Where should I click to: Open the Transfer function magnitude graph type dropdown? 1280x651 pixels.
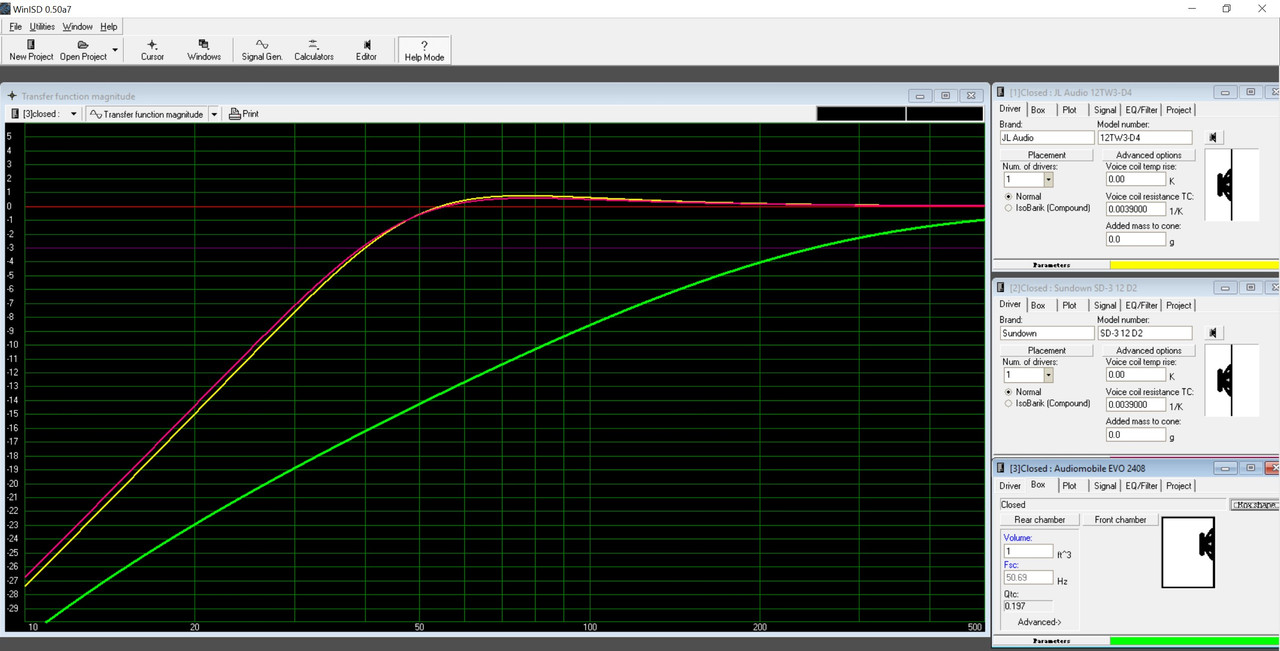click(214, 114)
